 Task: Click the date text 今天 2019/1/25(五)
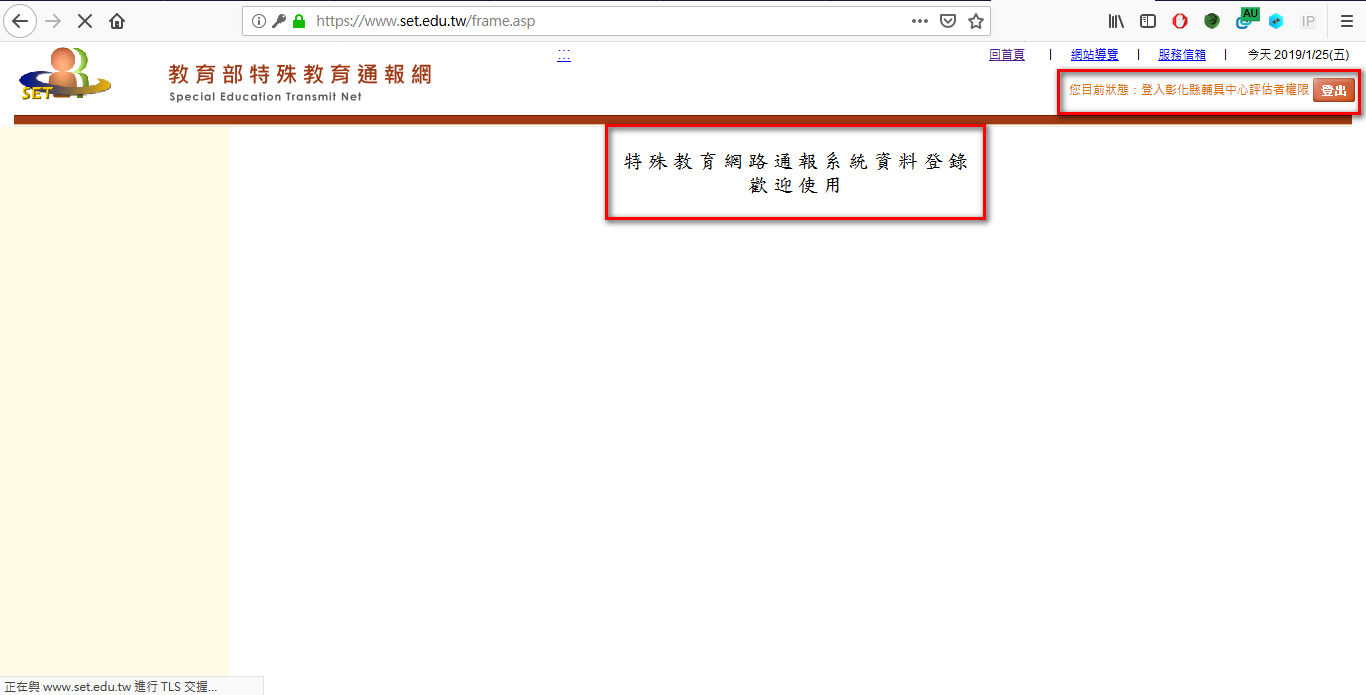point(1298,55)
